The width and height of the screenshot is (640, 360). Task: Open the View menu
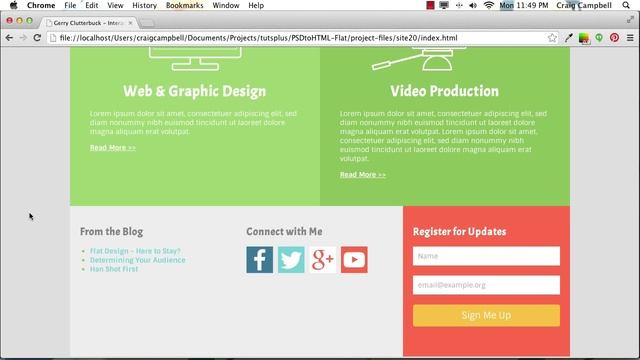(x=115, y=5)
